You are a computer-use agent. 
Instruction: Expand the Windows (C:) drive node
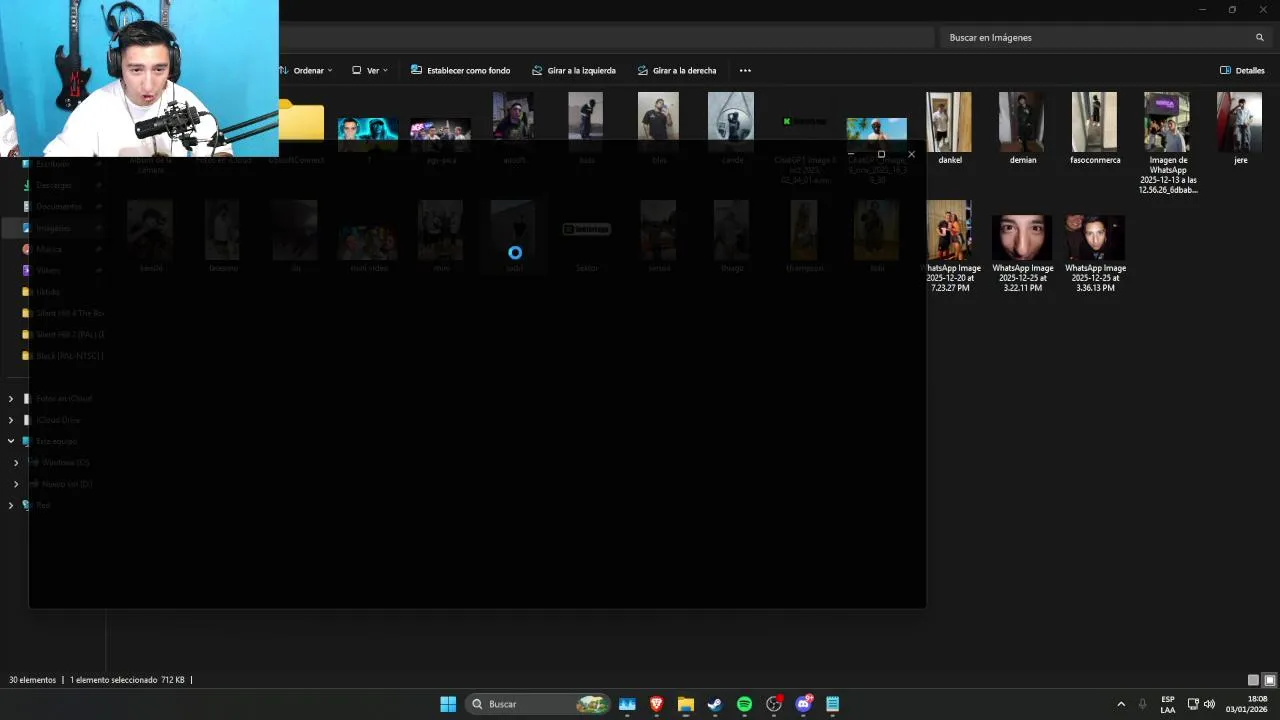pos(16,462)
